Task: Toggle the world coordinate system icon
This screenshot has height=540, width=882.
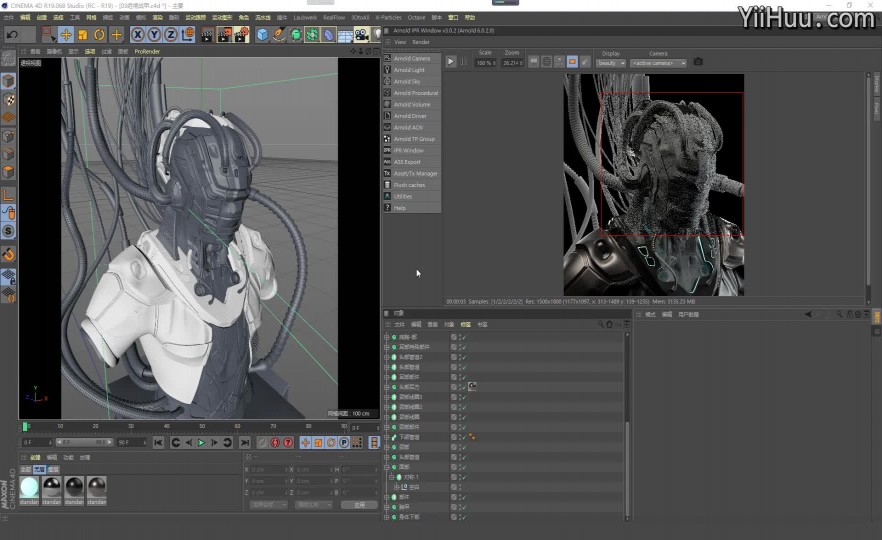Action: click(x=188, y=35)
